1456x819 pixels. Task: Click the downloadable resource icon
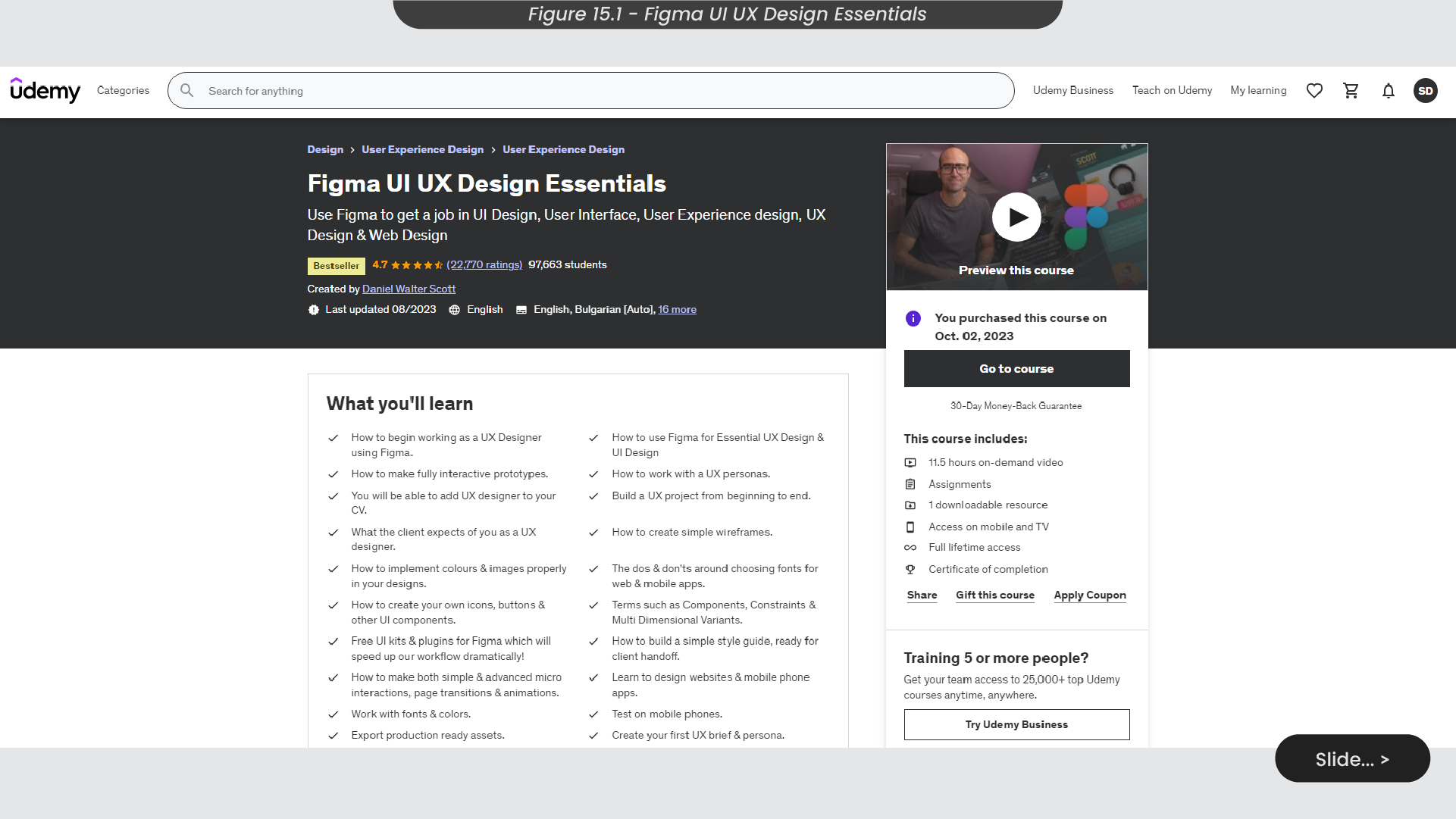(x=910, y=505)
